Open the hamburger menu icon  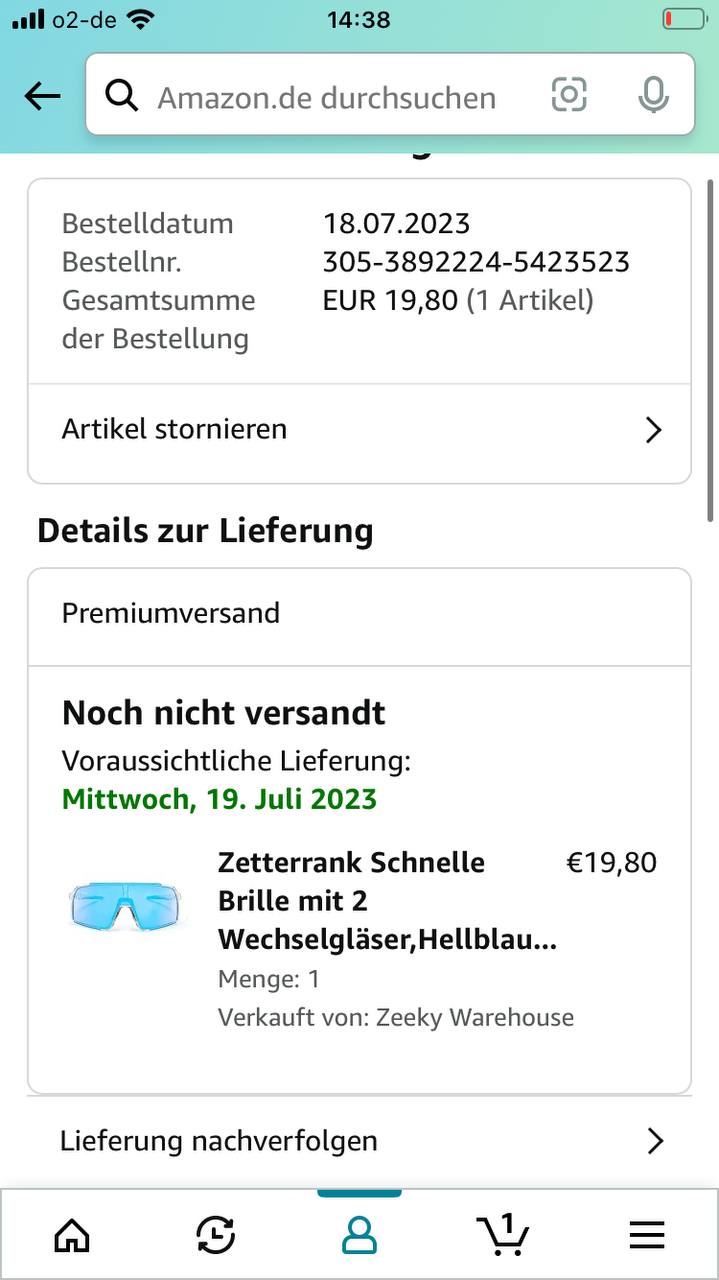tap(647, 1236)
